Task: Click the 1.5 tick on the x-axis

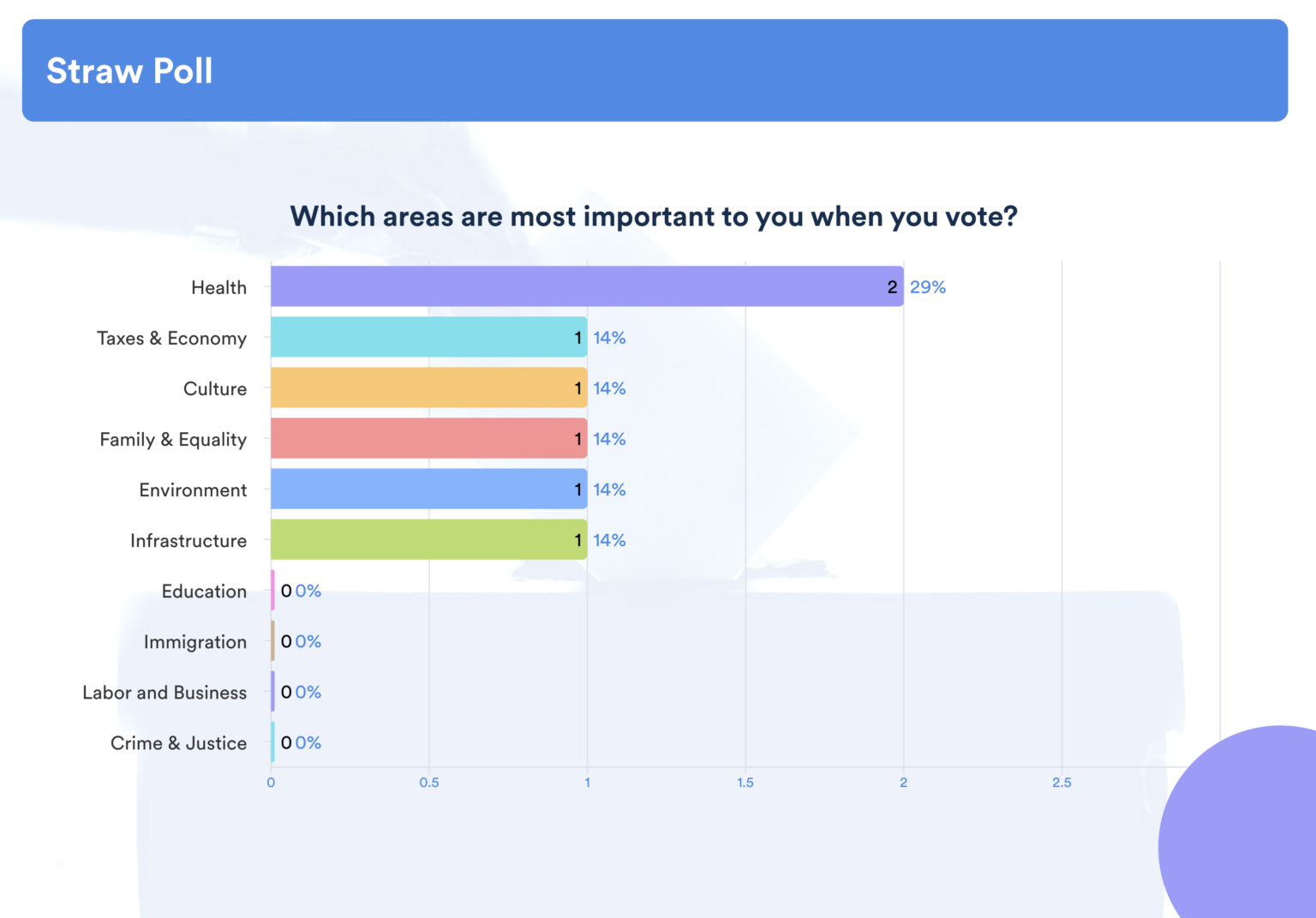Action: [745, 783]
